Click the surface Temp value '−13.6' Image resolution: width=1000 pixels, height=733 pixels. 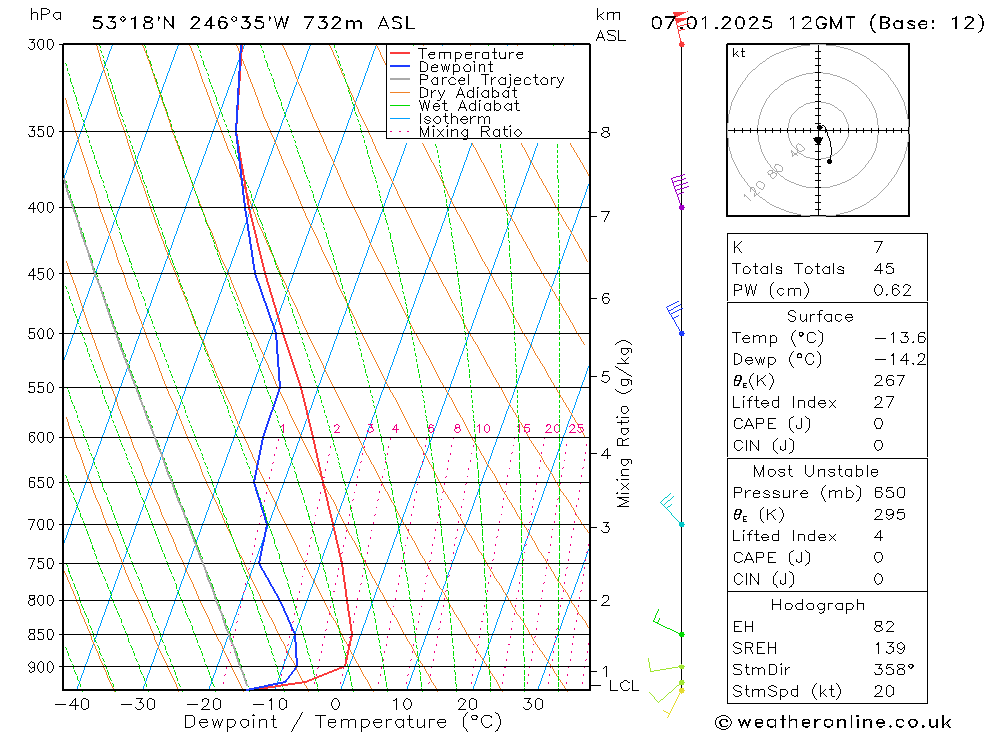pyautogui.click(x=900, y=338)
